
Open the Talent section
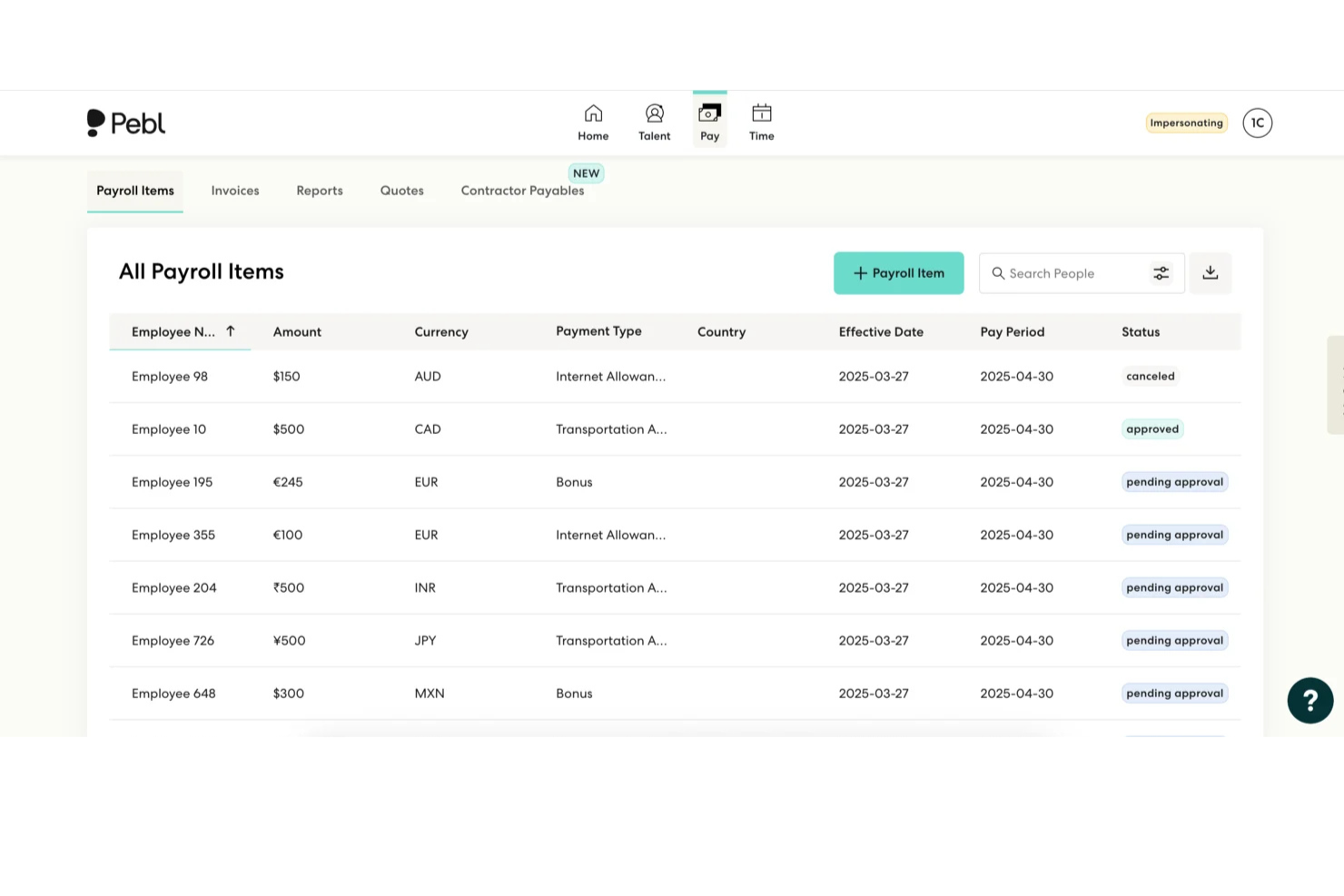coord(654,123)
